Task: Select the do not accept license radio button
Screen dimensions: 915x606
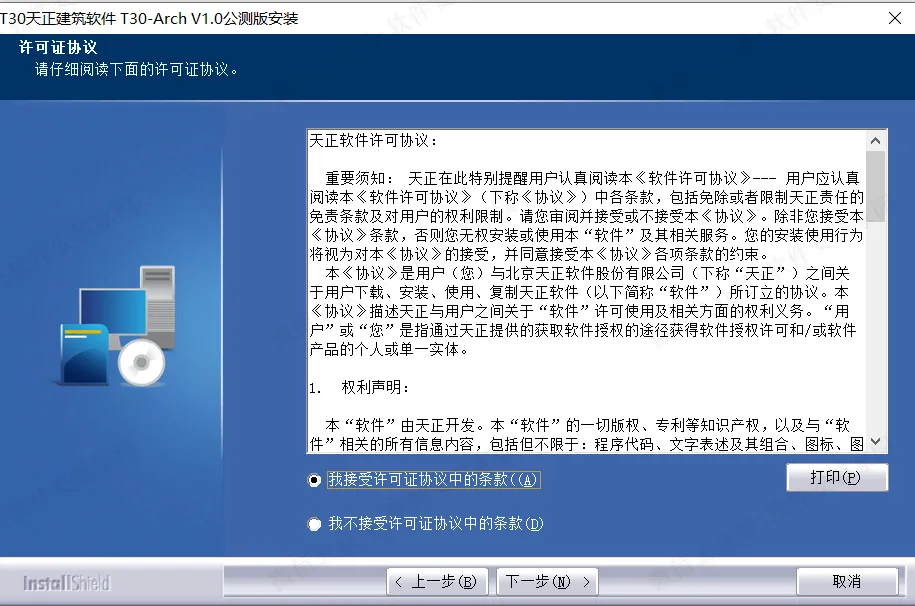Action: 315,524
